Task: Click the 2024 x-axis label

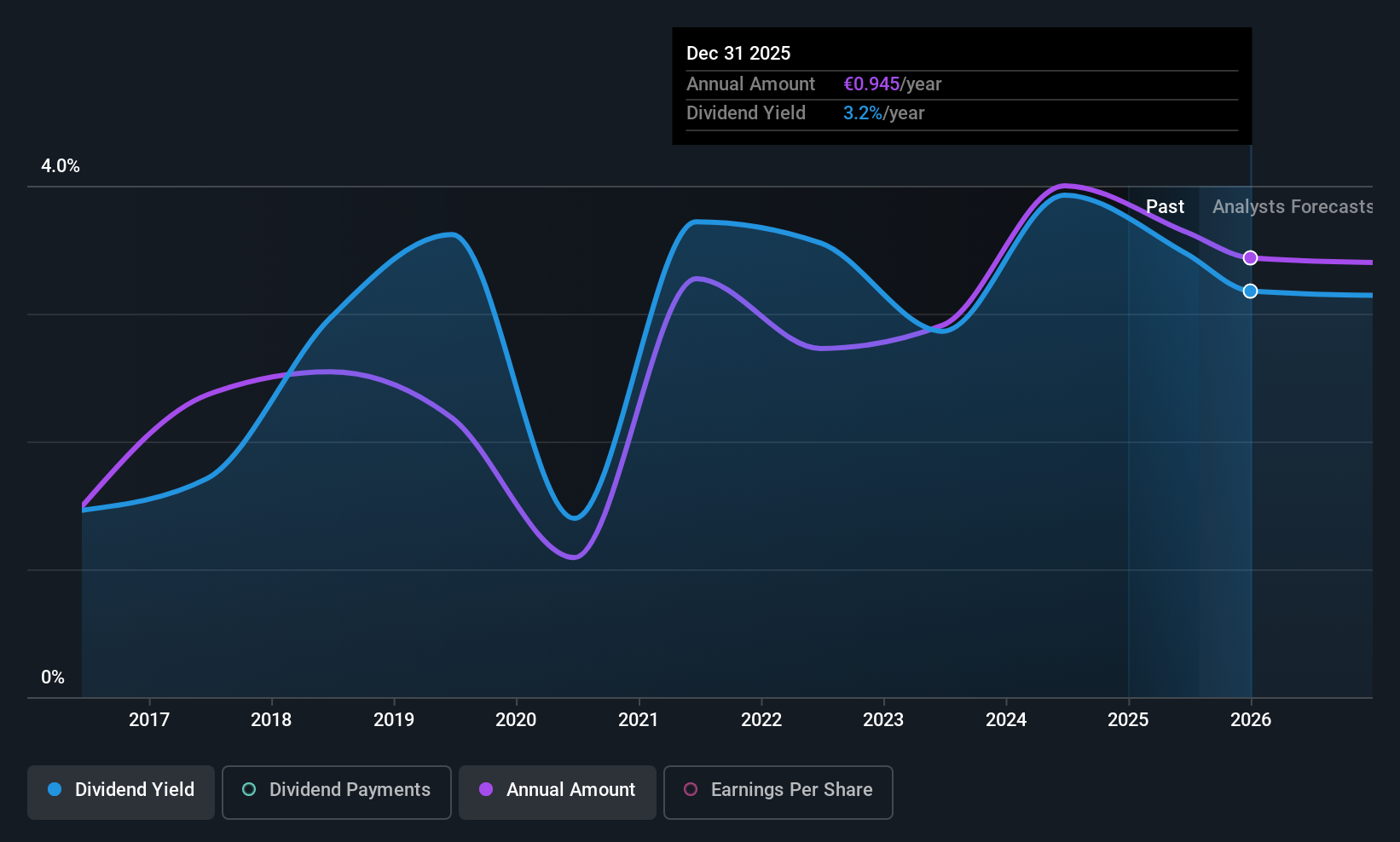Action: click(x=1006, y=719)
